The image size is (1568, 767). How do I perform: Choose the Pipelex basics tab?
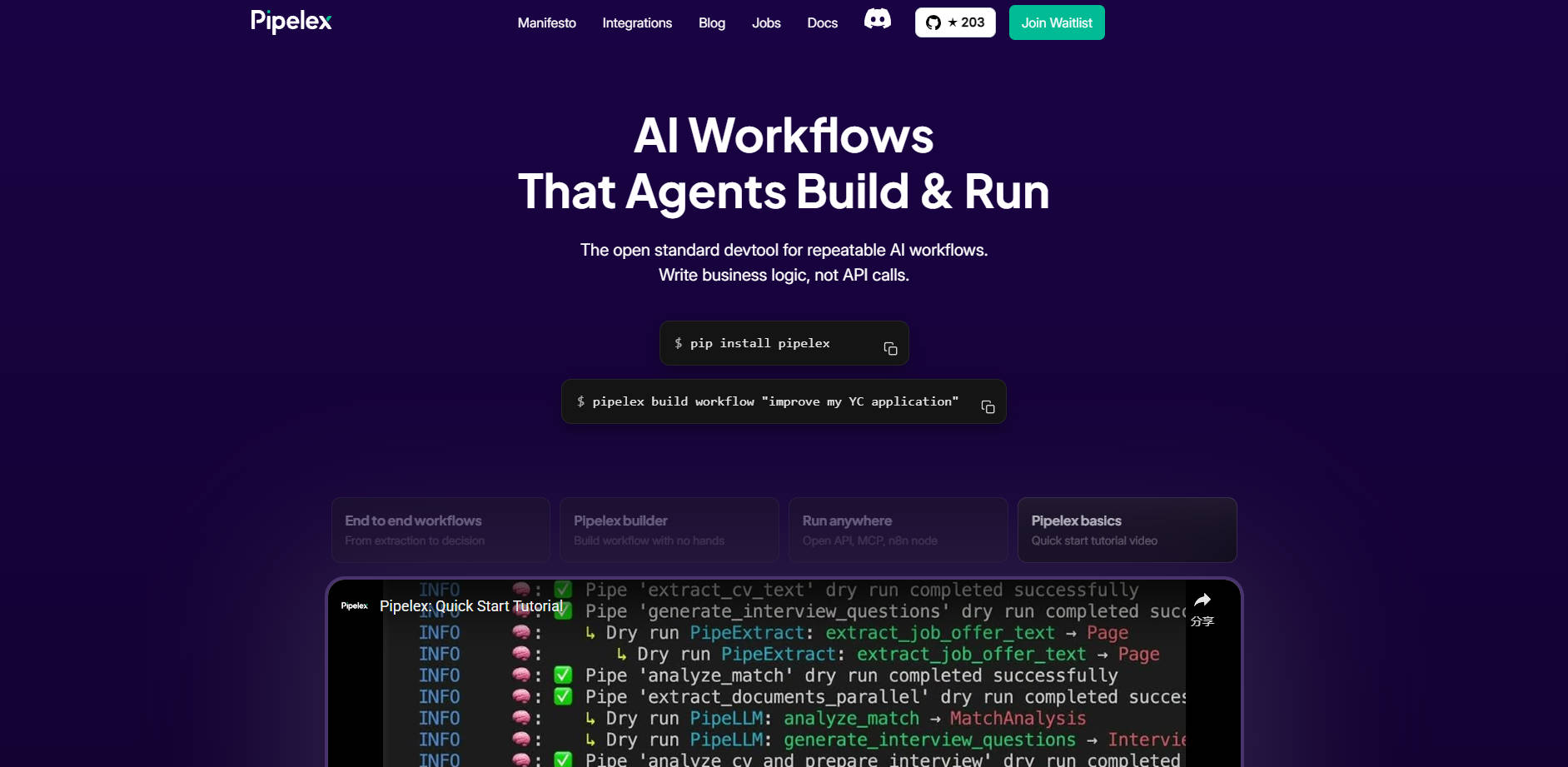(1126, 530)
